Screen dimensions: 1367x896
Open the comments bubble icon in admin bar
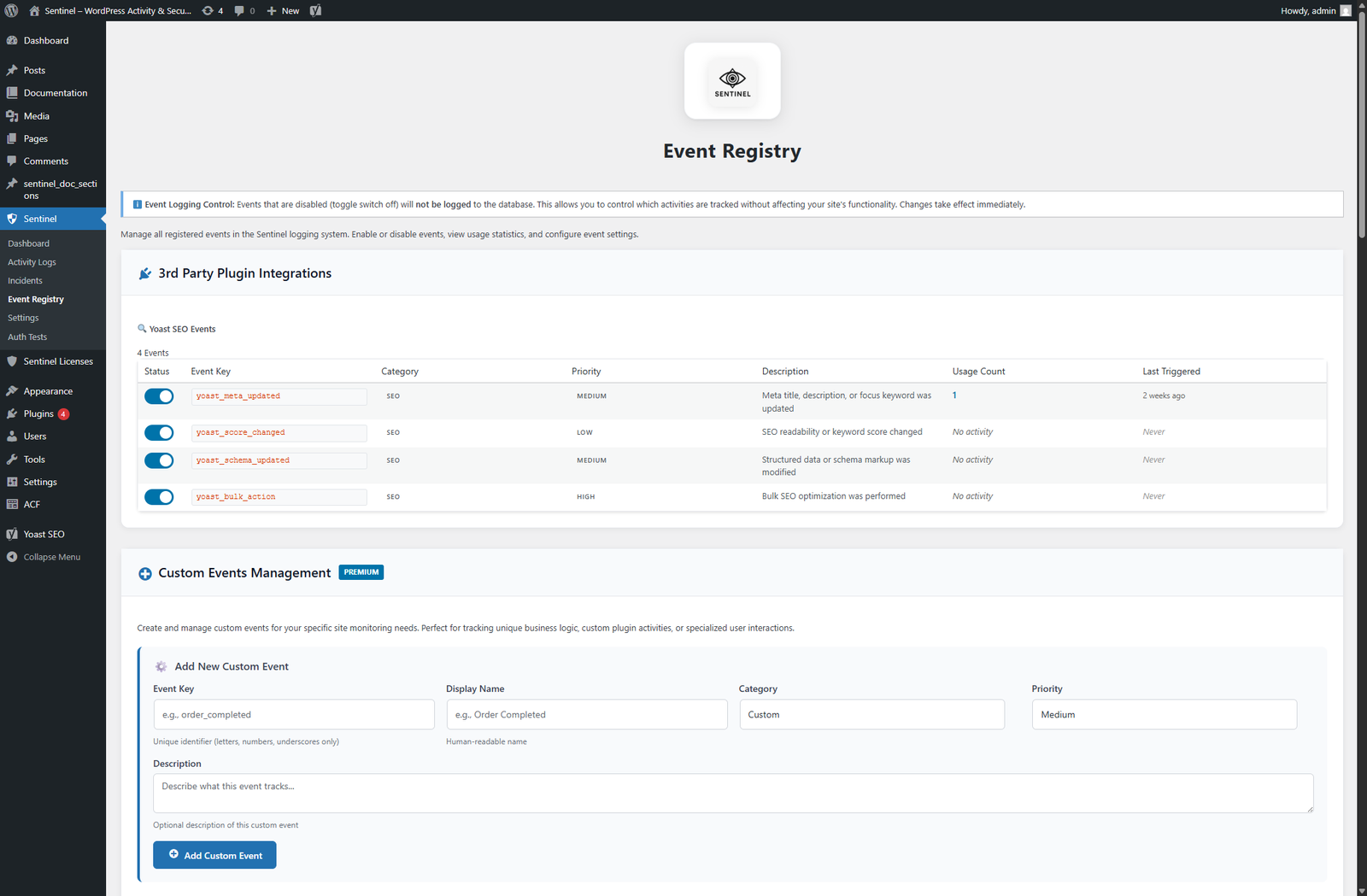(244, 11)
